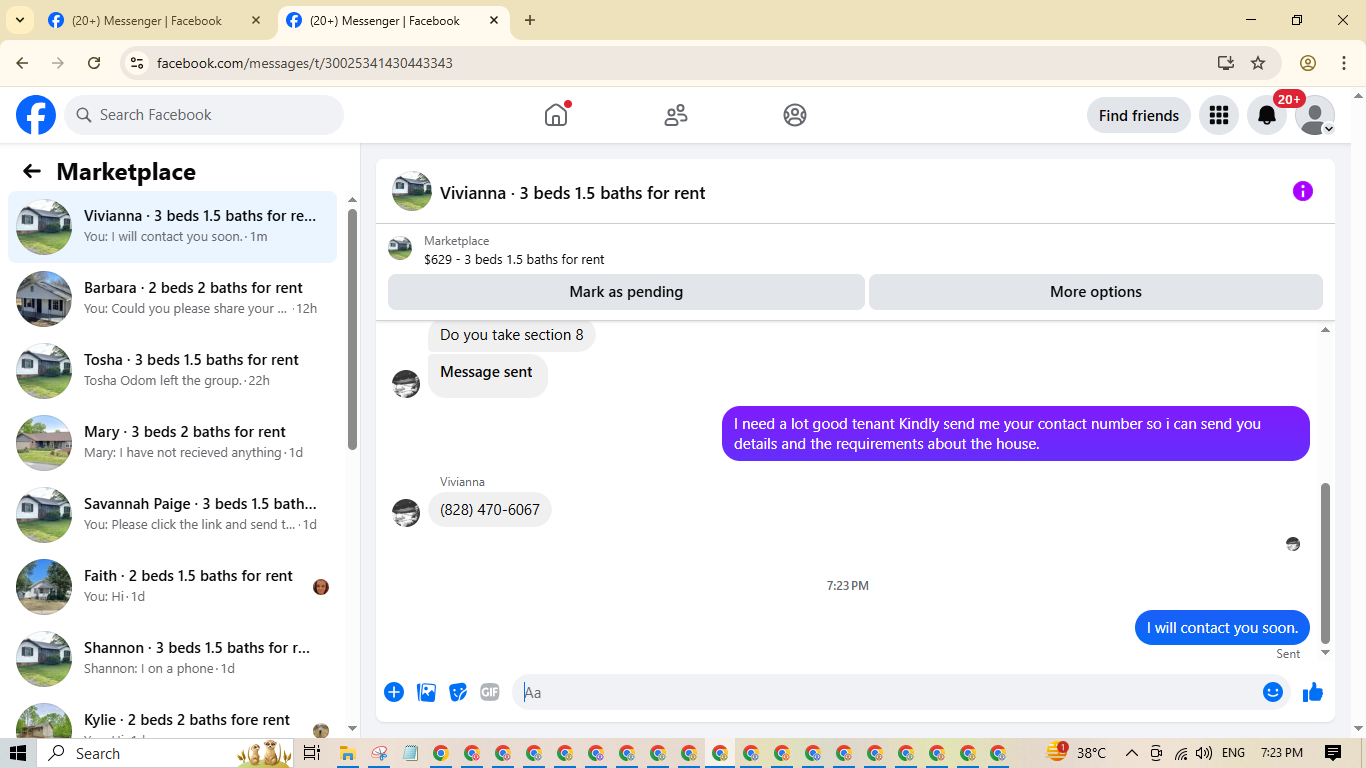The width and height of the screenshot is (1366, 768).
Task: Open the Home feed icon
Action: click(x=556, y=115)
